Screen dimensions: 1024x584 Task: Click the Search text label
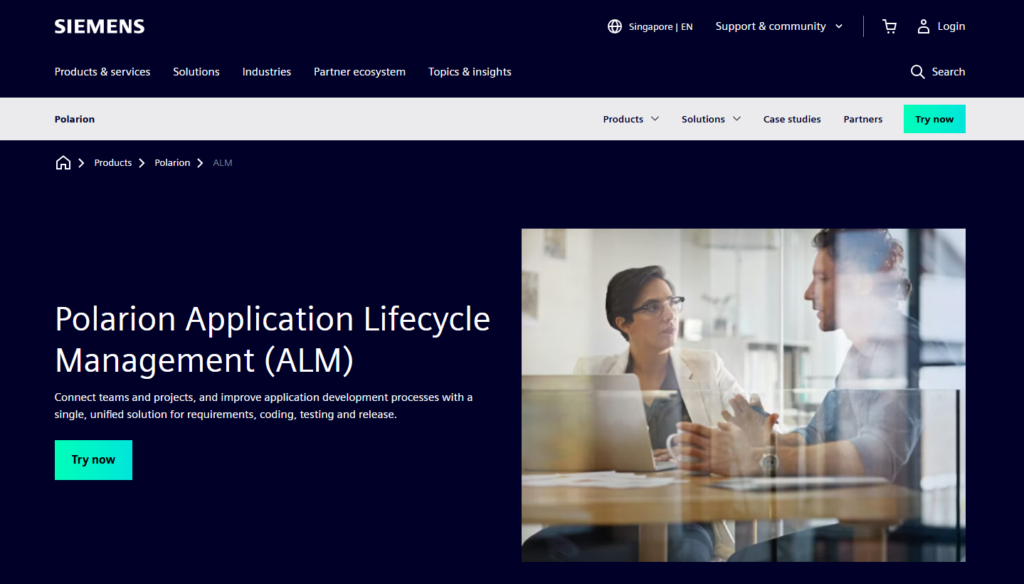(948, 72)
